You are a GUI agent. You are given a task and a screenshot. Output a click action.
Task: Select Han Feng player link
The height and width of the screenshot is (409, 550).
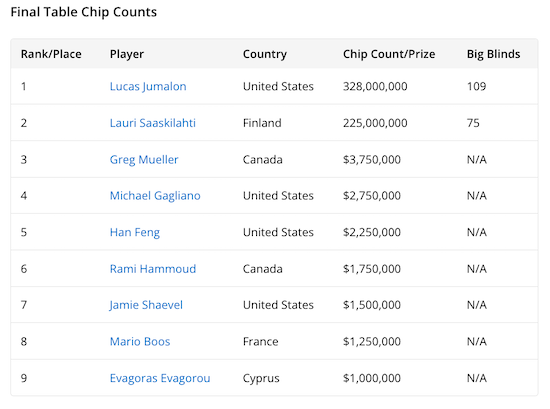click(135, 233)
